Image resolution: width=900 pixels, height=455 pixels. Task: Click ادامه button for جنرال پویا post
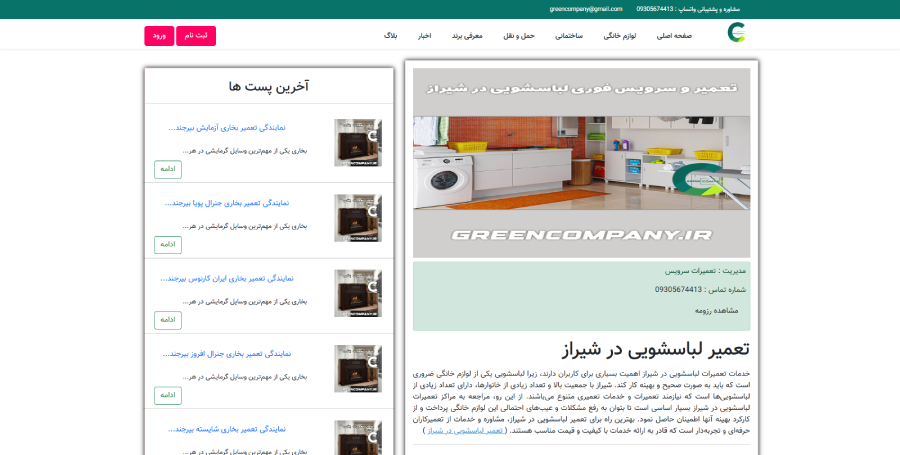pyautogui.click(x=168, y=244)
